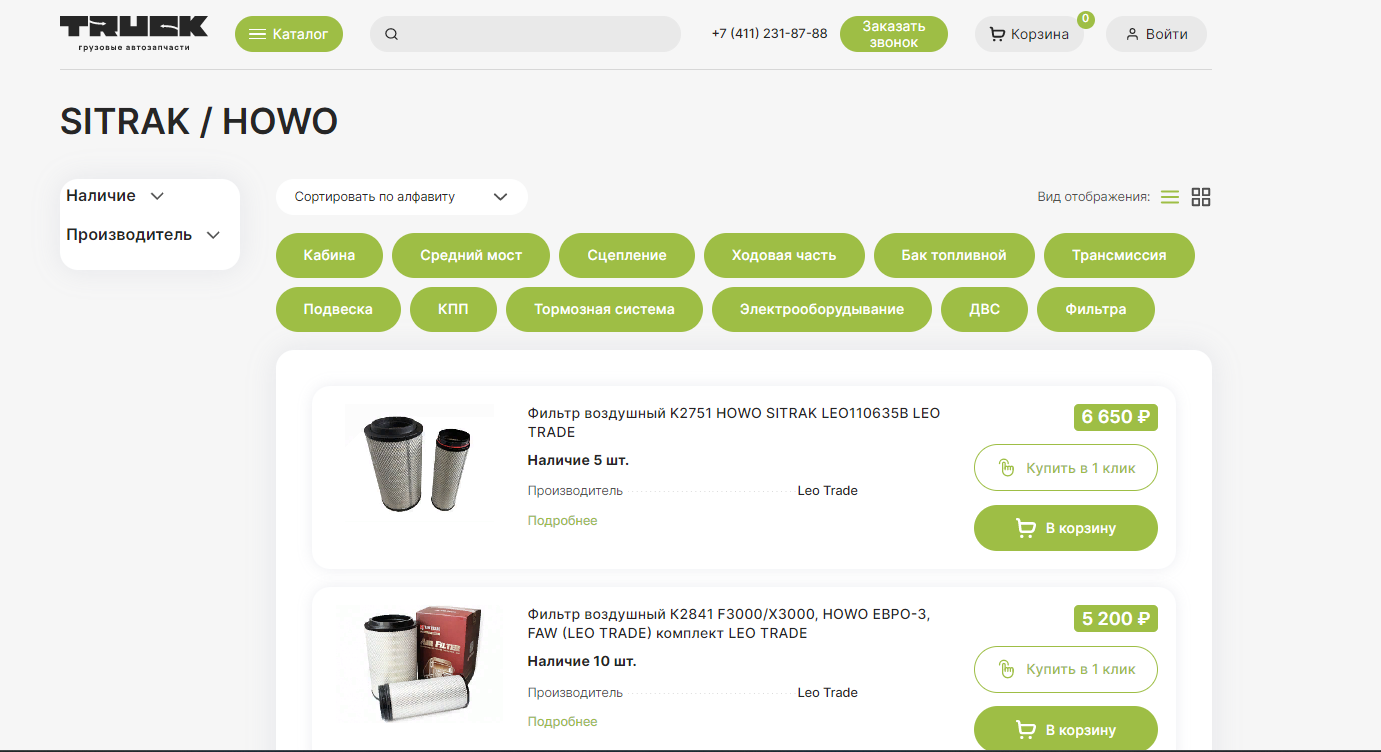Open the cart via Корзина button

click(1029, 34)
